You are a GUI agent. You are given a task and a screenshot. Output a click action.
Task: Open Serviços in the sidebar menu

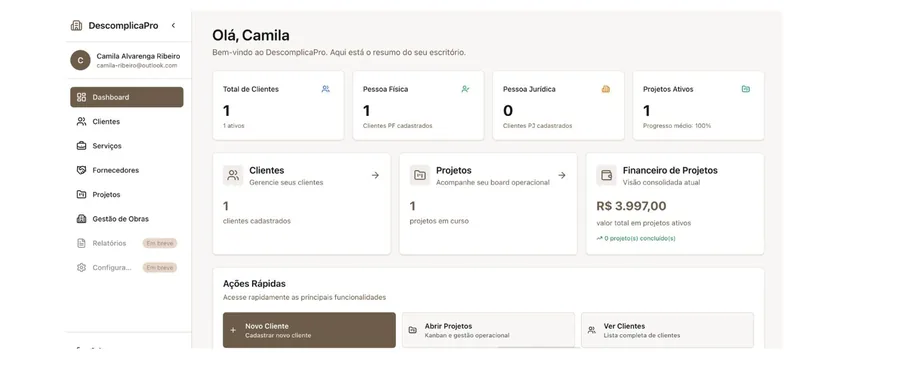tap(127, 146)
